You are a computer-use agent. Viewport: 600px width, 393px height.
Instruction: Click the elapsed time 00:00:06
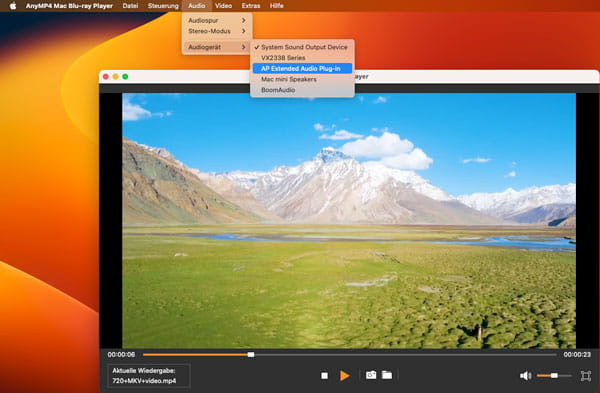[121, 355]
